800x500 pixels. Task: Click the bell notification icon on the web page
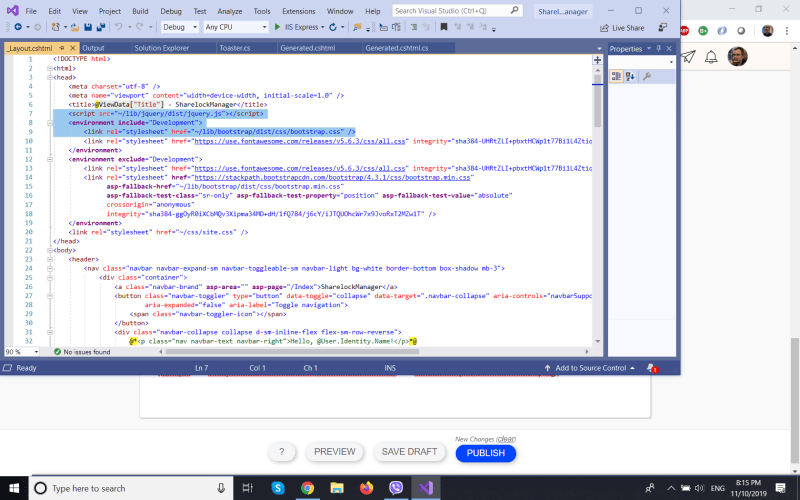(711, 56)
